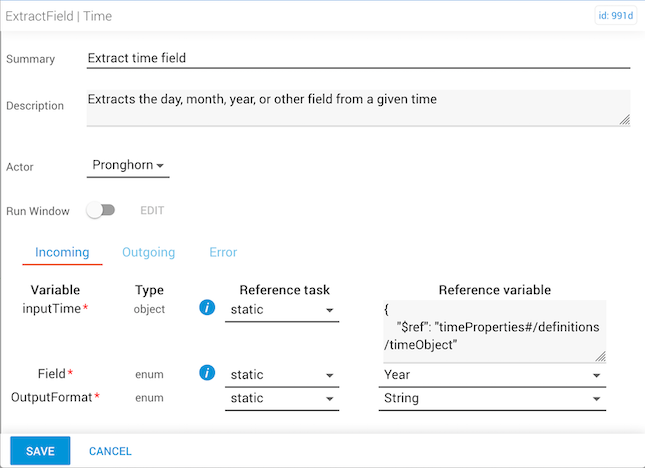Expand the Year field value dropdown
645x468 pixels.
tap(493, 375)
